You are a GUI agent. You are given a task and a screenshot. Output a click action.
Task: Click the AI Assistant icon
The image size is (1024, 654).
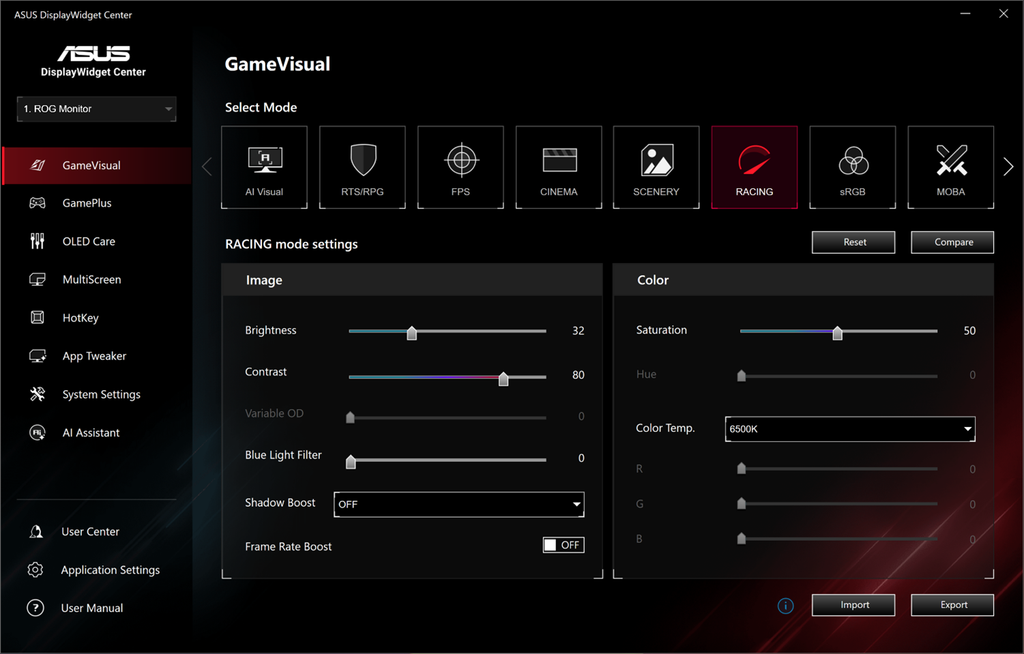(37, 433)
